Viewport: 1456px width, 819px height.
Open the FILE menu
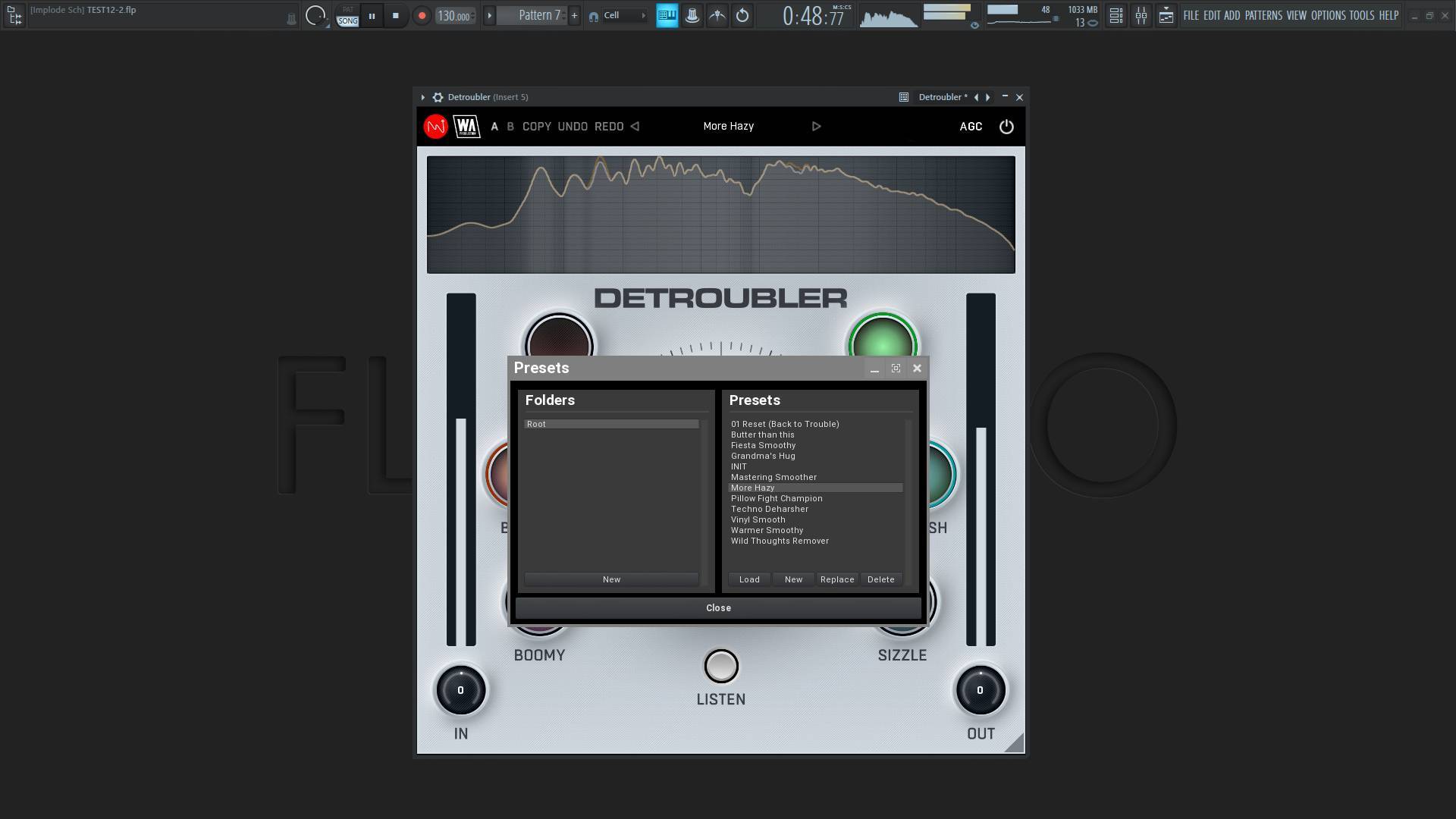tap(1191, 15)
